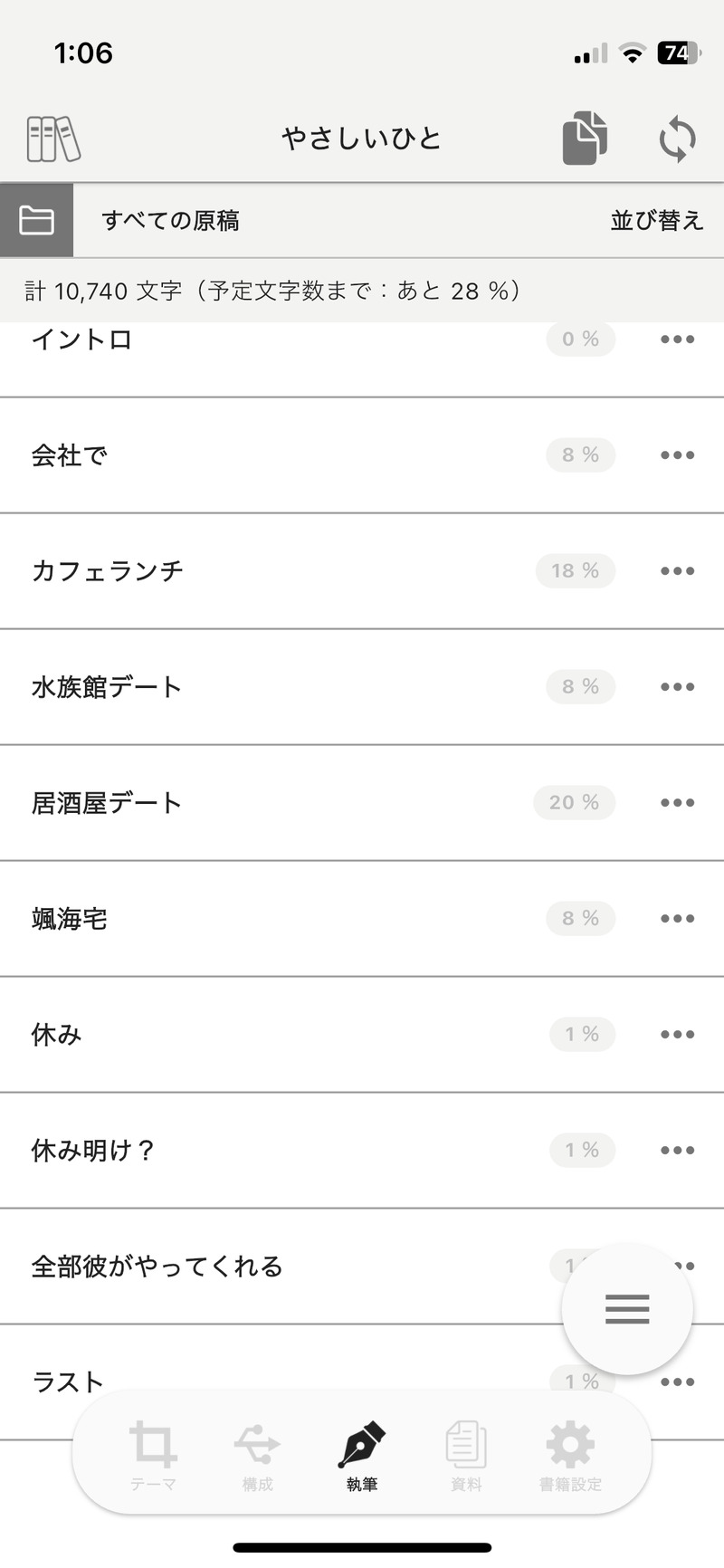Open the 書籍設定 gear tab
The width and height of the screenshot is (724, 1568).
coord(570,1455)
